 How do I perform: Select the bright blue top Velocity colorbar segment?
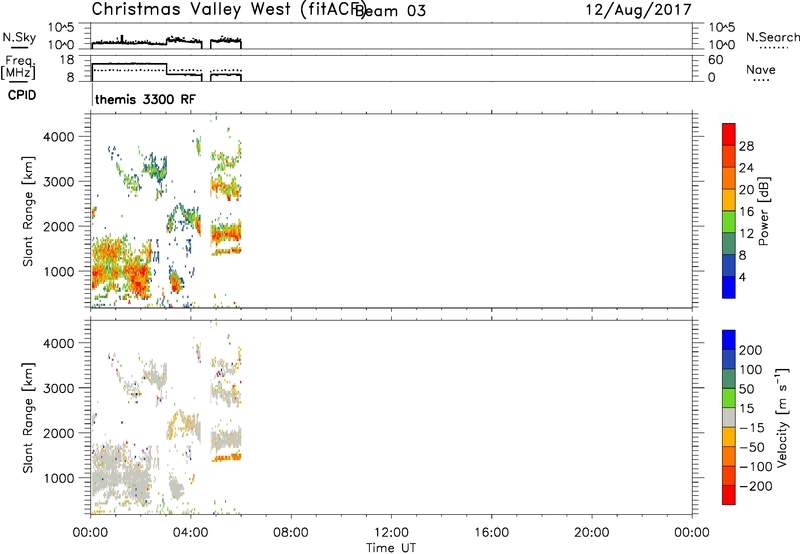pos(729,340)
